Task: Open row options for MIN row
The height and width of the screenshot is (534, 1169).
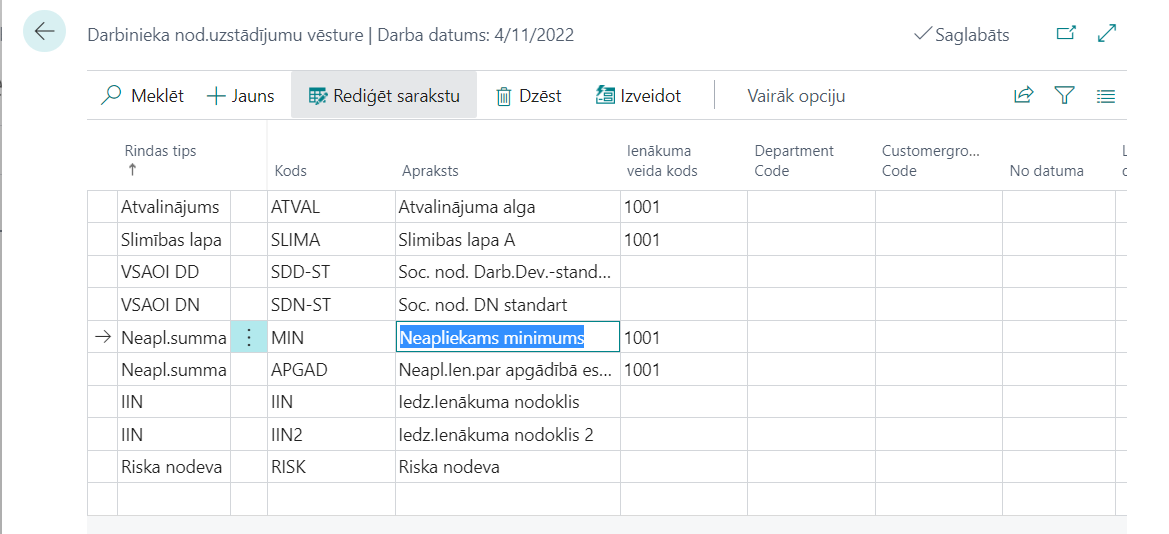Action: click(x=249, y=338)
